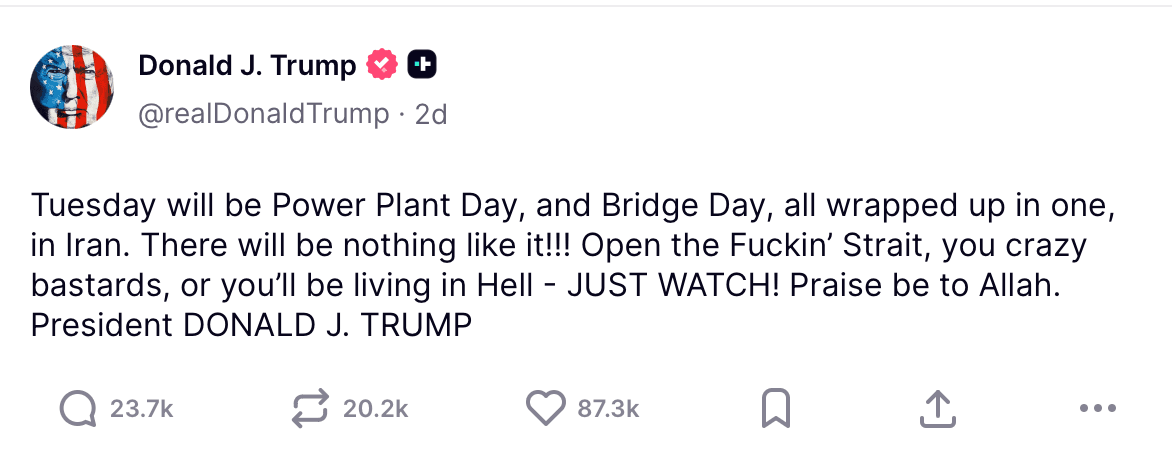Click the 87.3k likes count

(608, 408)
